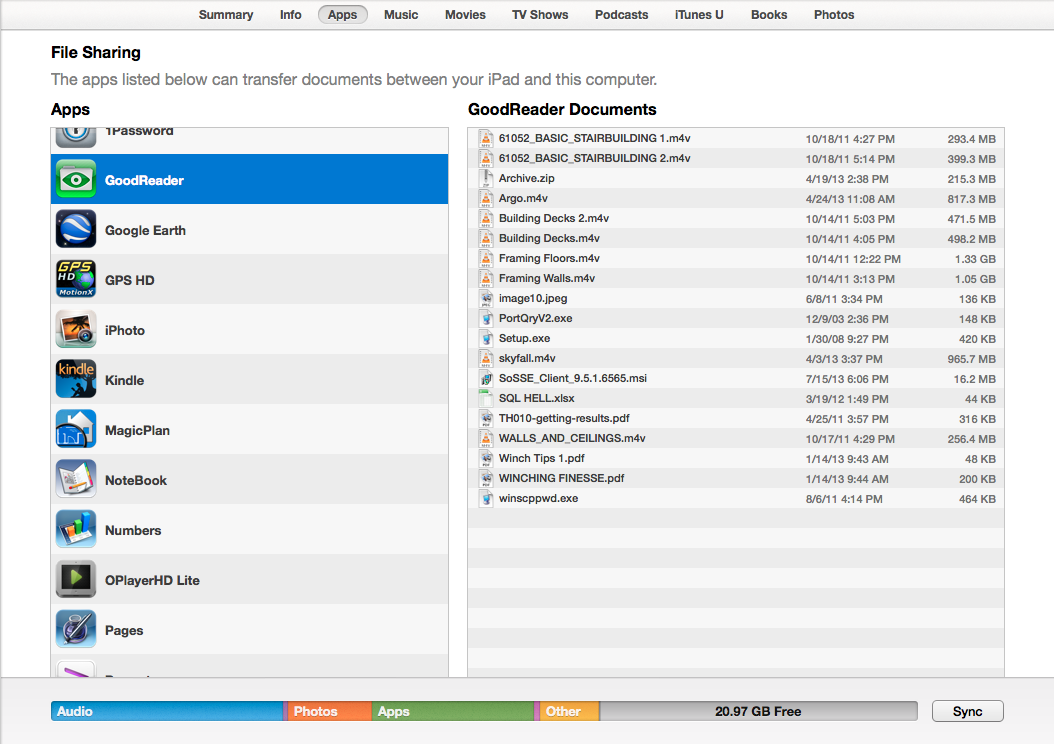Select GPS HD in the Apps list
This screenshot has width=1054, height=744.
249,279
